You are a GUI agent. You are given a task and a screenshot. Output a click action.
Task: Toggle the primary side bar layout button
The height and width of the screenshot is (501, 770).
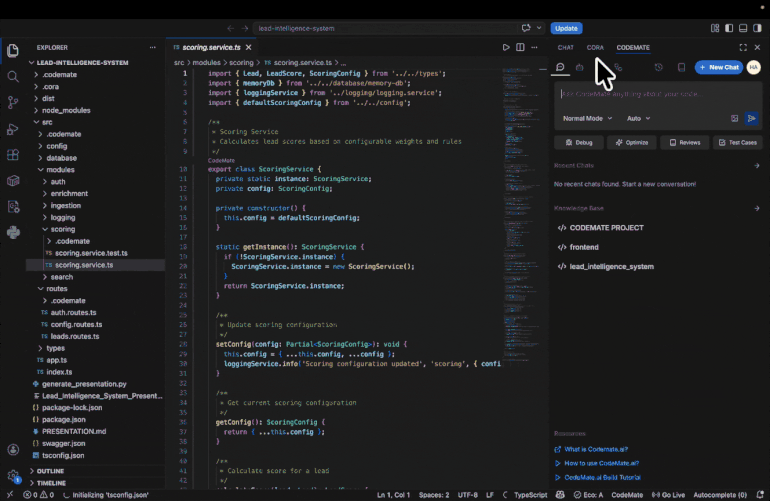coord(729,28)
